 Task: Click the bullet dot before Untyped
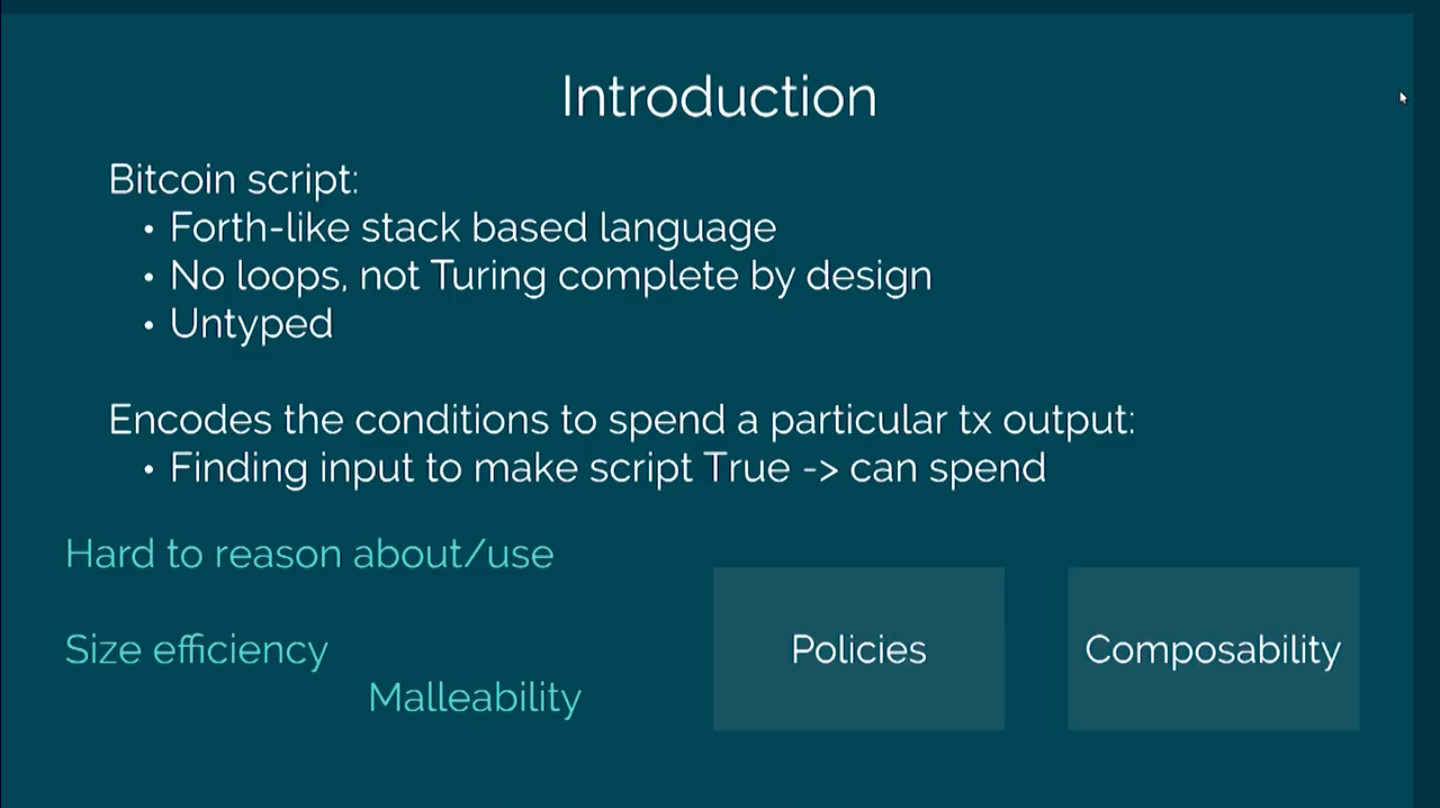pyautogui.click(x=149, y=326)
